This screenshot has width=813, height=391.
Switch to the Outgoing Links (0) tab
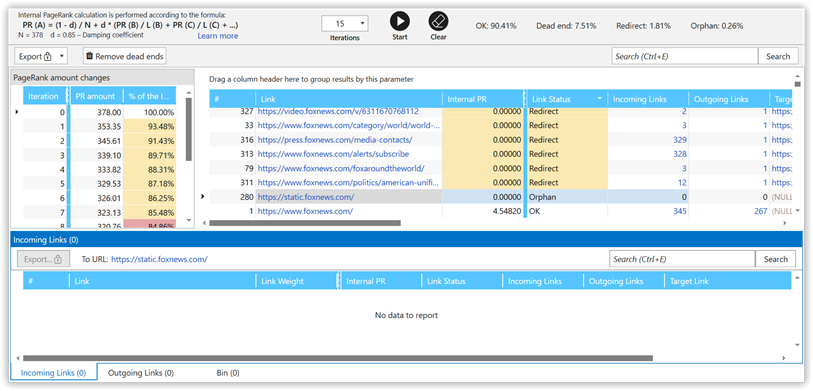141,373
